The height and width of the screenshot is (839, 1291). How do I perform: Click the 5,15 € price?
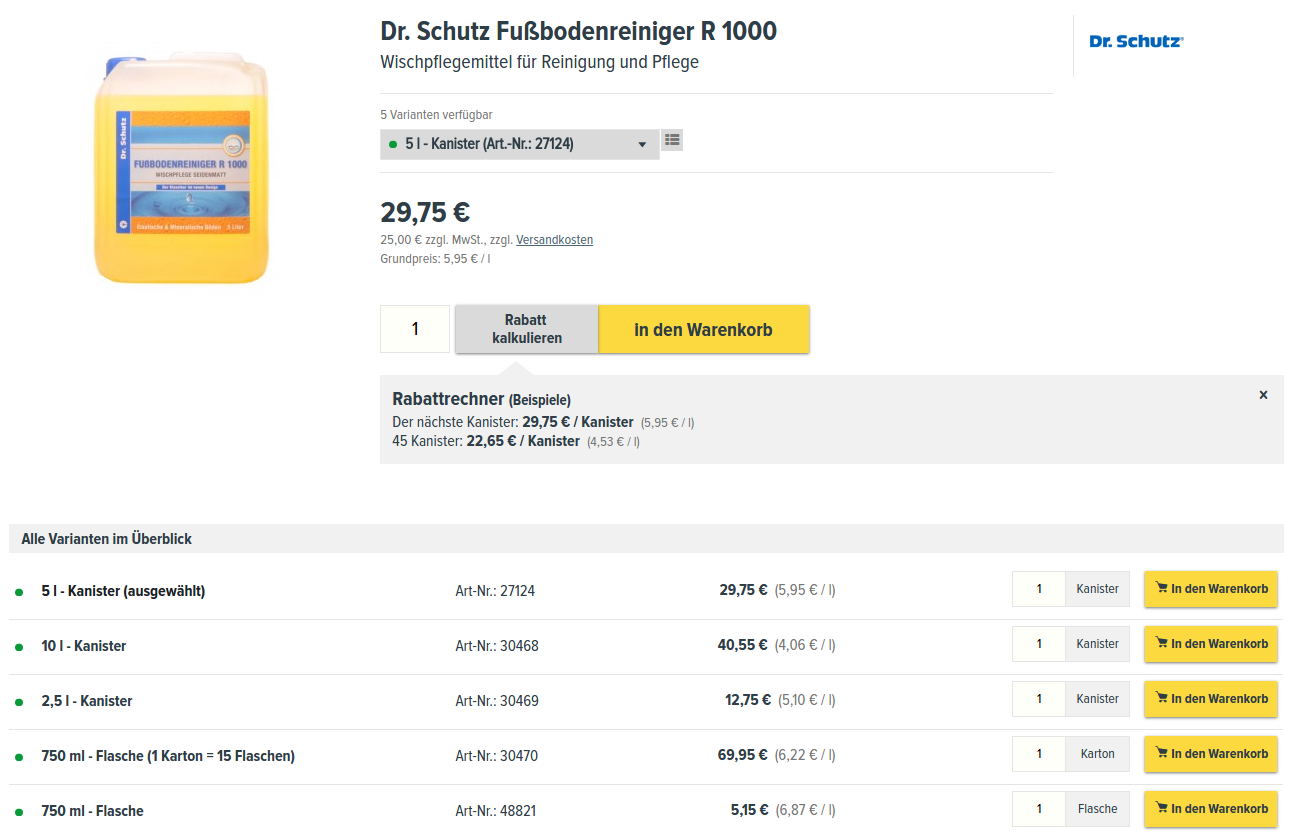point(749,810)
